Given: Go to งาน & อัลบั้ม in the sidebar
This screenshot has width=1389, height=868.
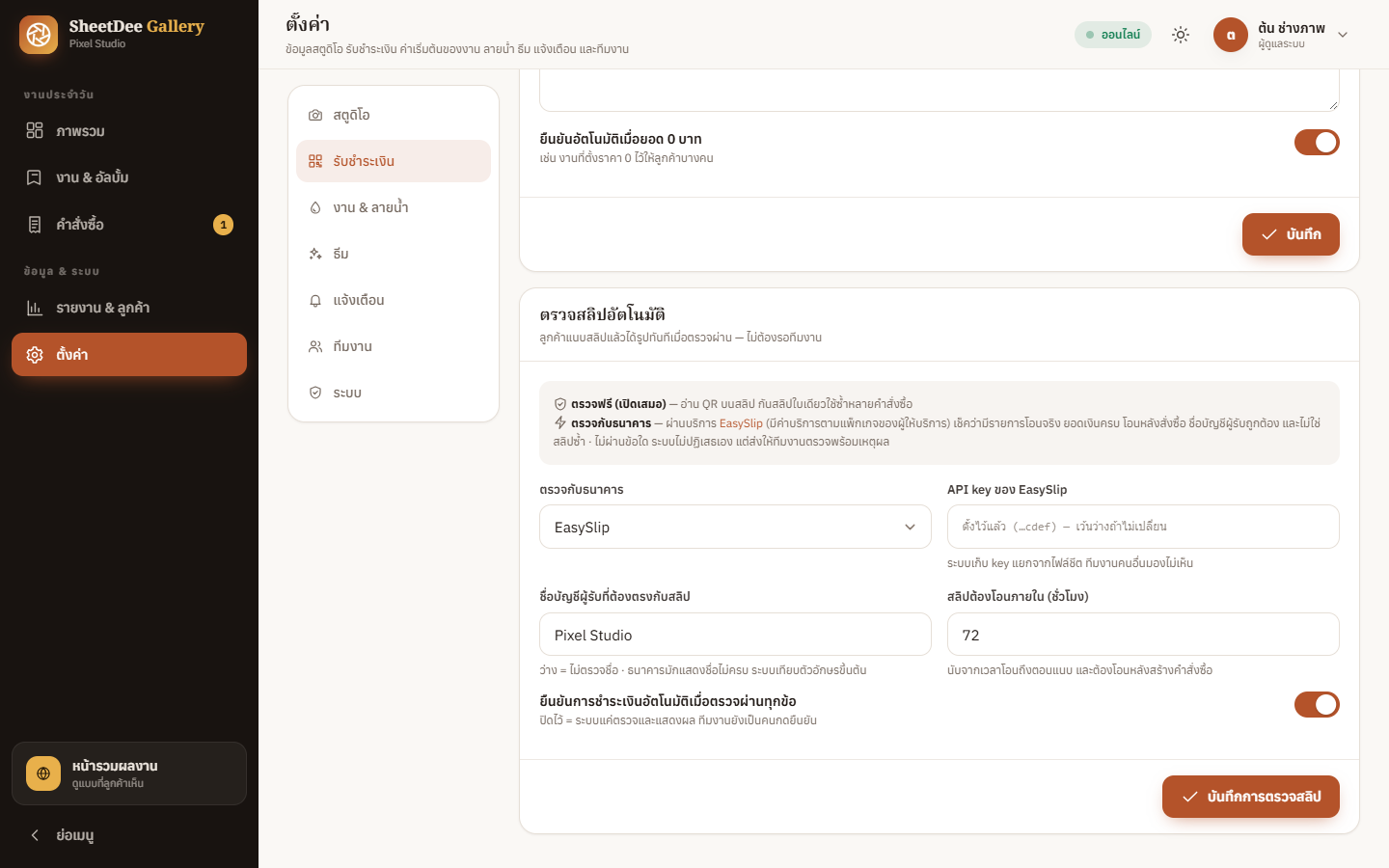Looking at the screenshot, I should click(x=129, y=177).
